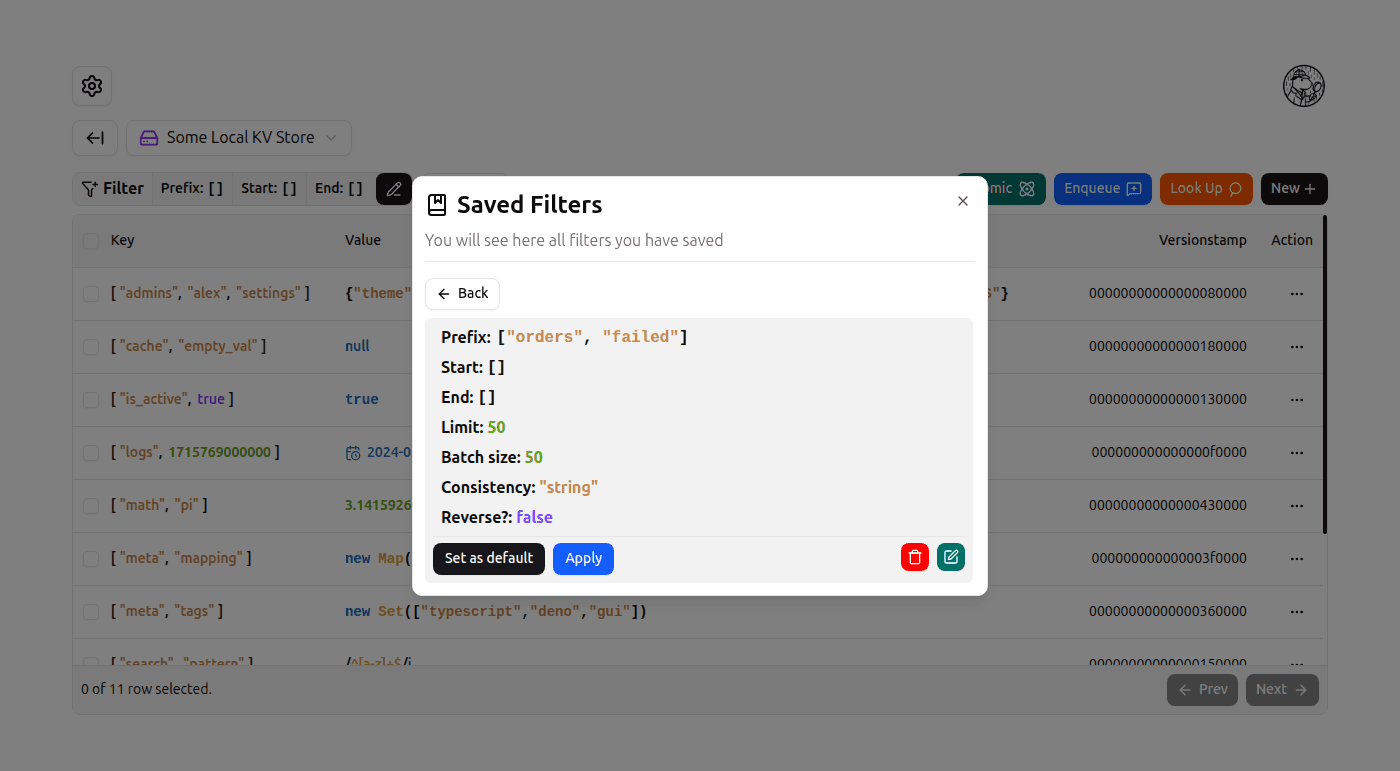Select the checkbox for cache empty_val row
The width and height of the screenshot is (1400, 771).
[91, 345]
